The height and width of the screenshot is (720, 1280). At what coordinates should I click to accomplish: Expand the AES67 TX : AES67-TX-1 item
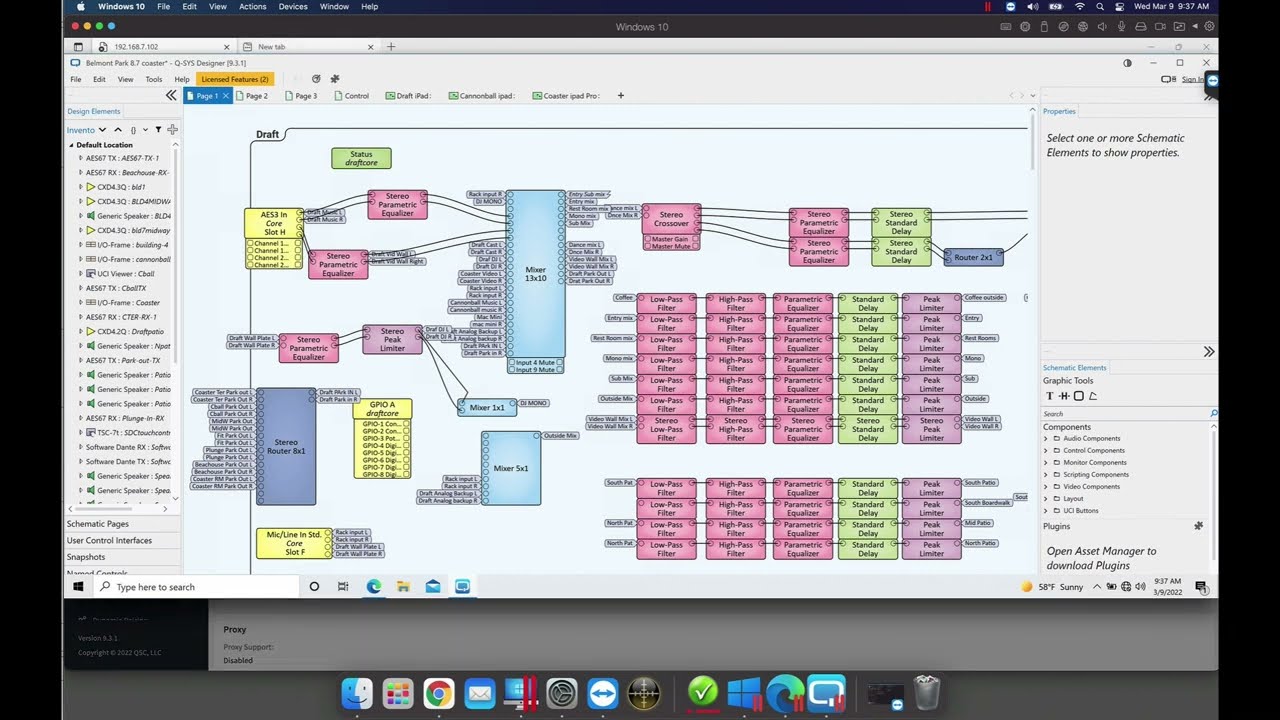(x=80, y=158)
